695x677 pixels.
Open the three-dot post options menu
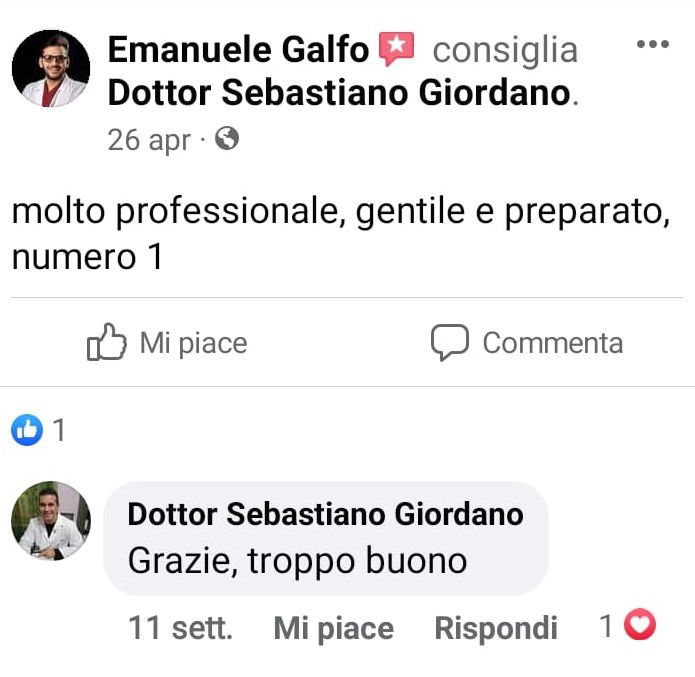click(x=652, y=45)
